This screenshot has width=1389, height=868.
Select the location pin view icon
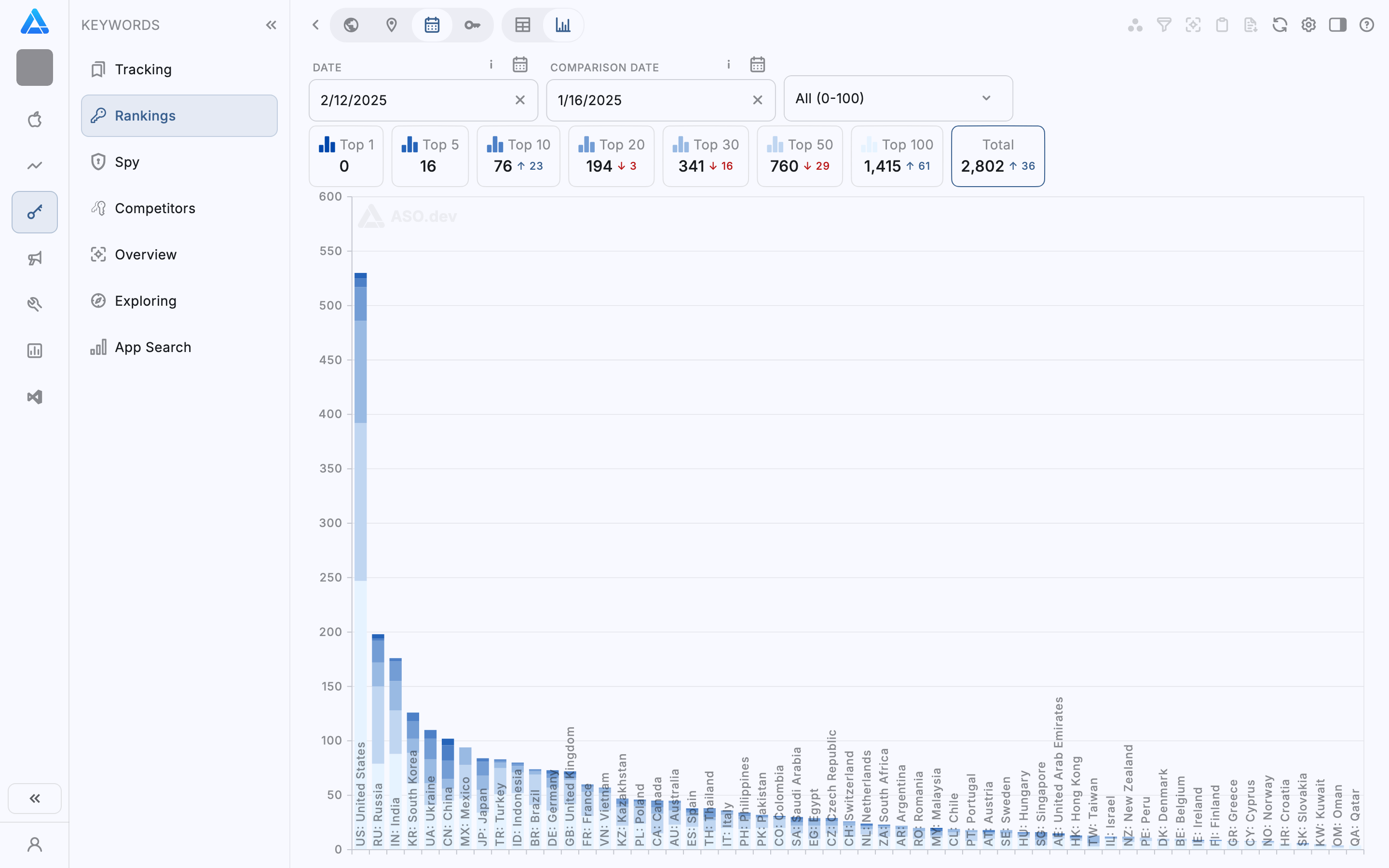[x=392, y=25]
